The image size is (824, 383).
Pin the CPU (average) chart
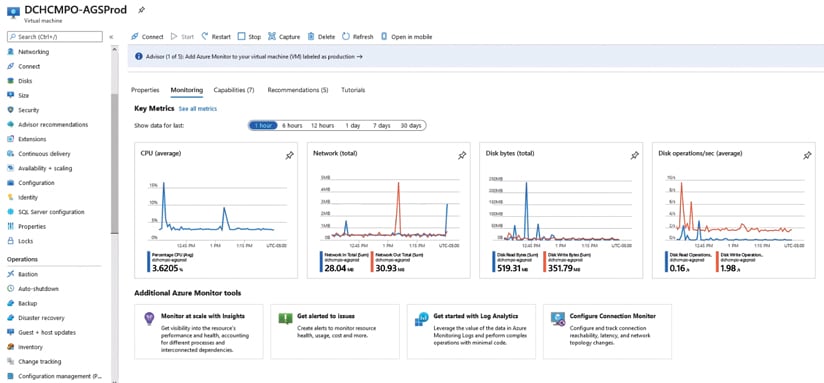tap(290, 156)
